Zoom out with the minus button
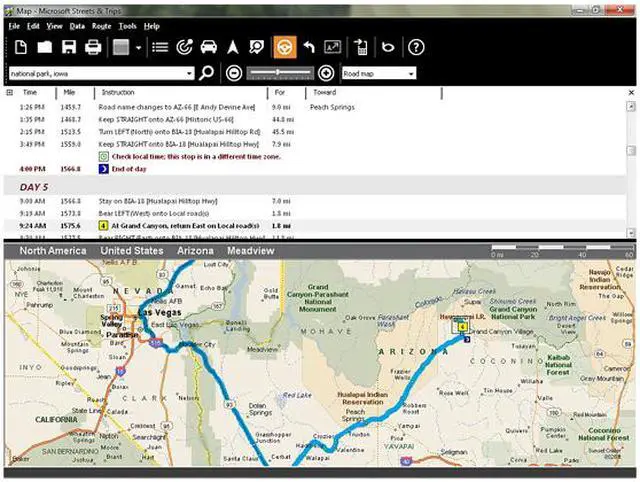Image resolution: width=640 pixels, height=482 pixels. coord(233,73)
